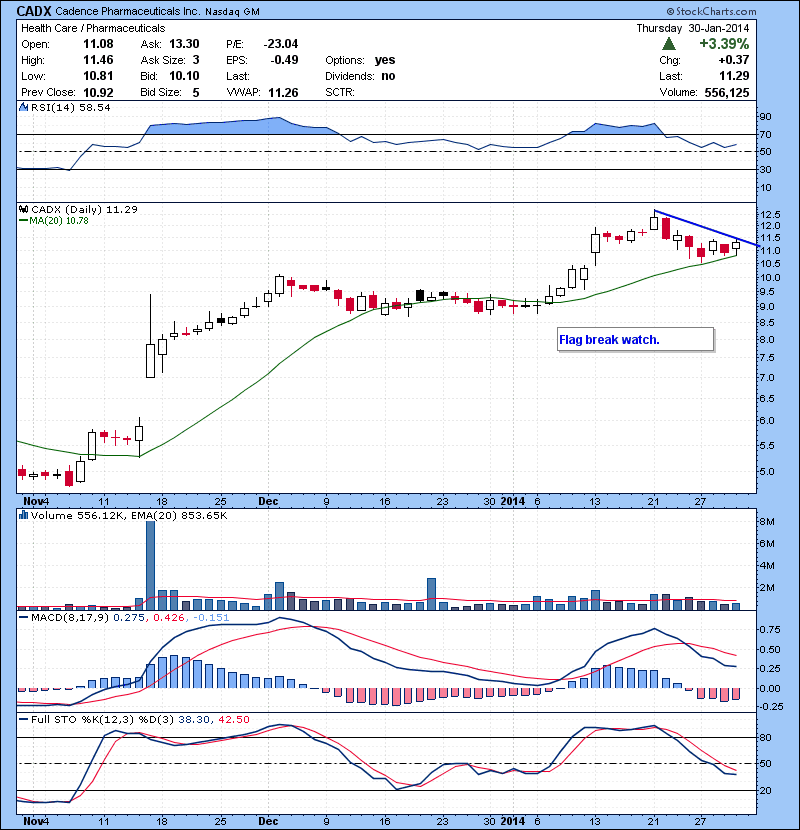Click the blue flag trendline on price chart
Screen dimensions: 800x830
707,228
